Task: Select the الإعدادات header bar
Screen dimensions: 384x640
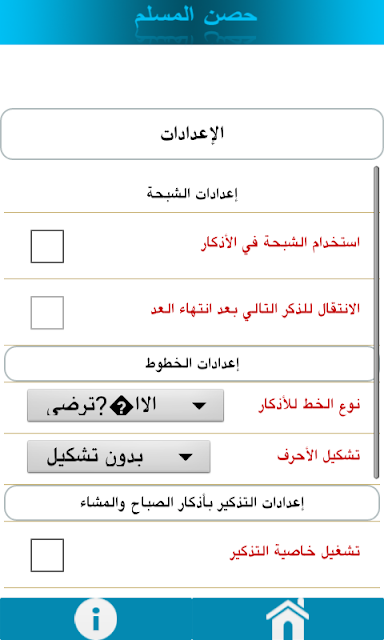Action: pos(192,134)
